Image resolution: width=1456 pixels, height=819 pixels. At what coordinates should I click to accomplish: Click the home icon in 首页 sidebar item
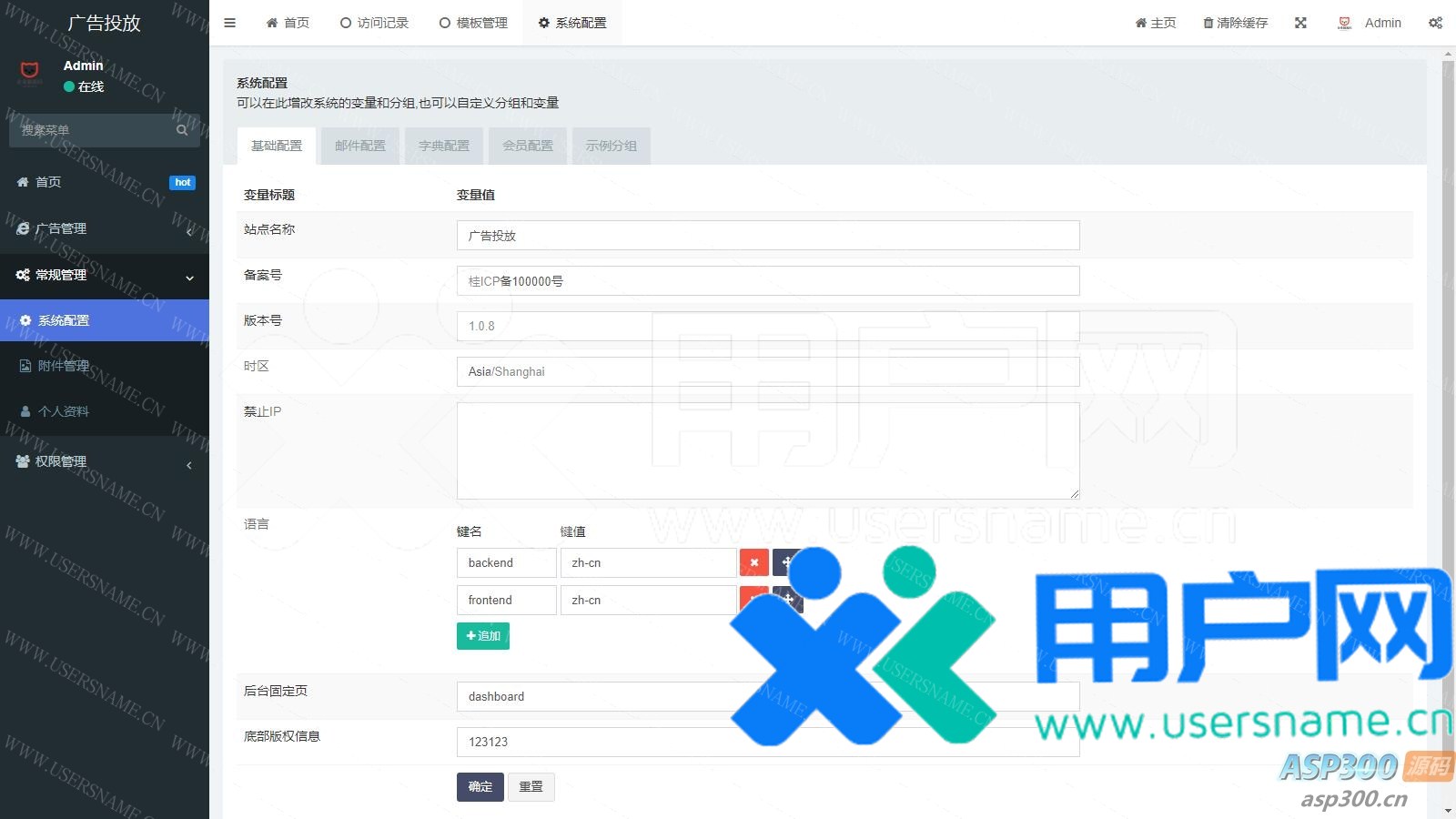[x=23, y=182]
